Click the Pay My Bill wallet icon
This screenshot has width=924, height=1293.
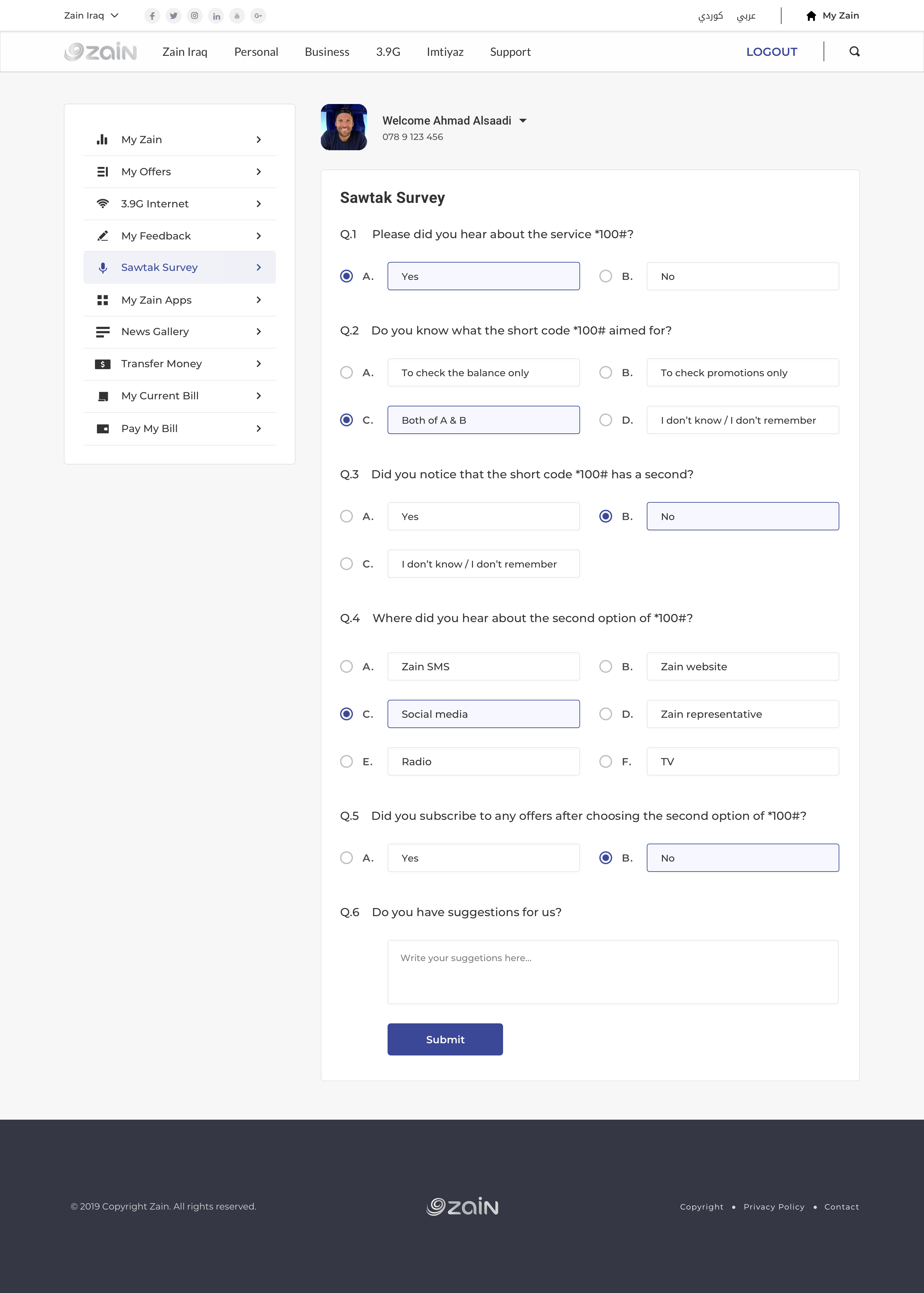(102, 429)
